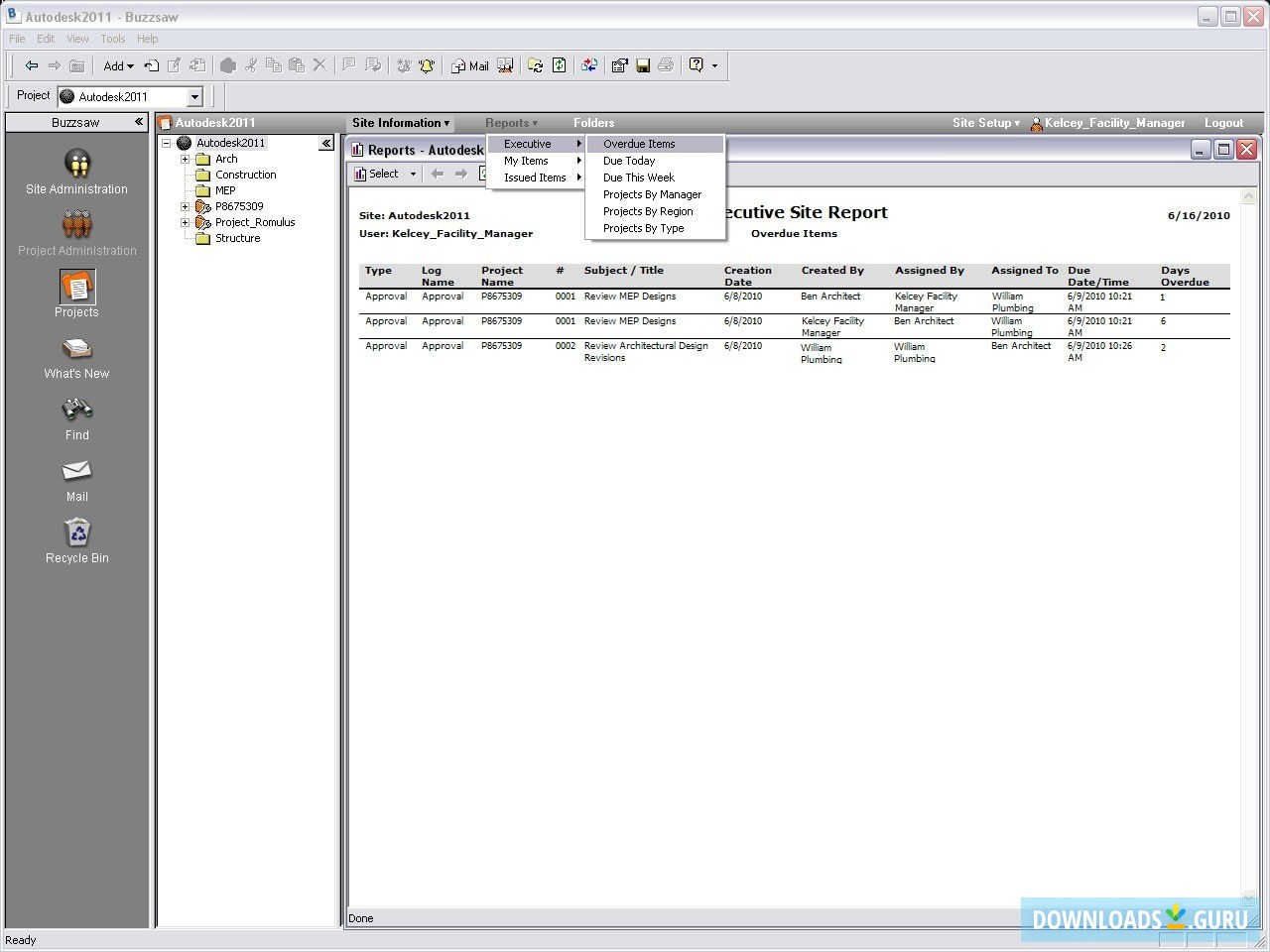Open the Find binoculars icon
This screenshot has width=1270, height=952.
[x=77, y=410]
